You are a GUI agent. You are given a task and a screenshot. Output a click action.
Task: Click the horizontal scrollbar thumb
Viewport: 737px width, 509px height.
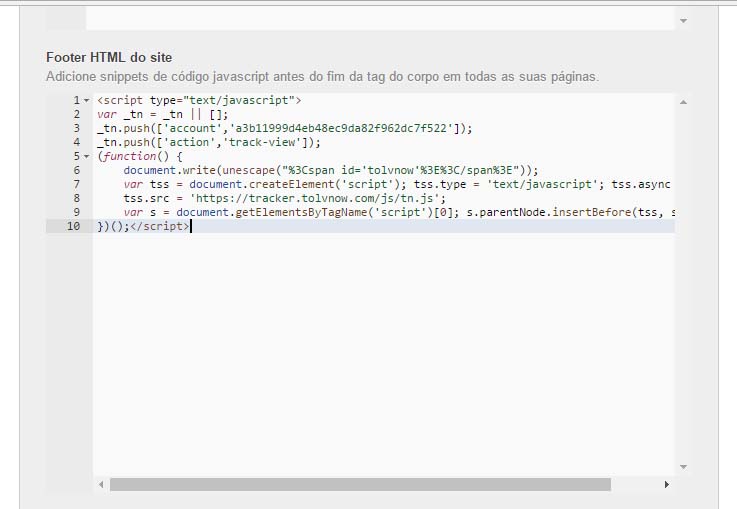(361, 485)
